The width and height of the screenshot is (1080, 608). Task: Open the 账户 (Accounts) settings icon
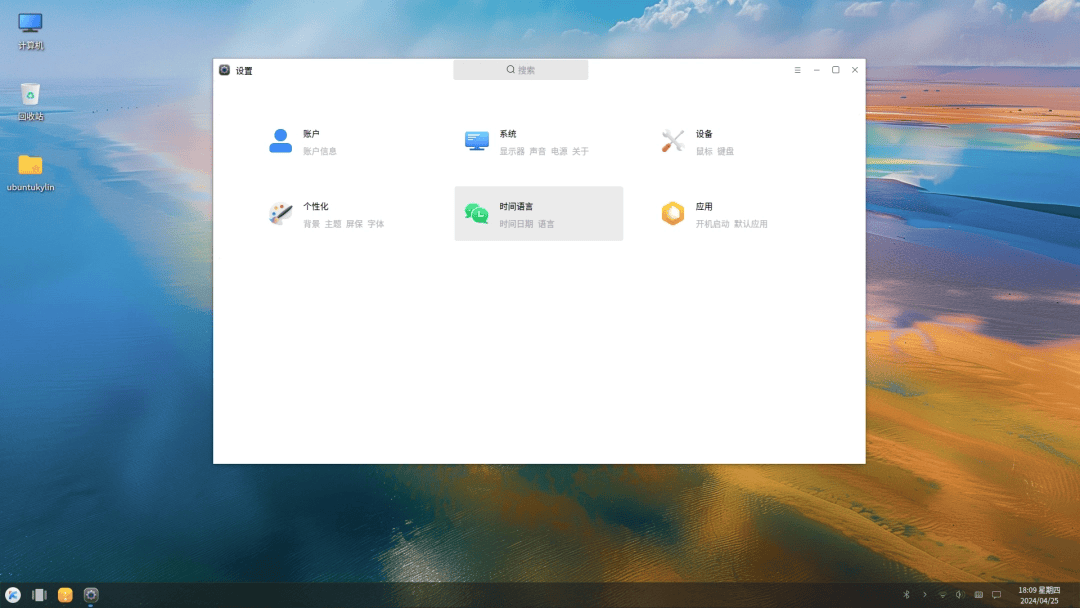point(280,141)
